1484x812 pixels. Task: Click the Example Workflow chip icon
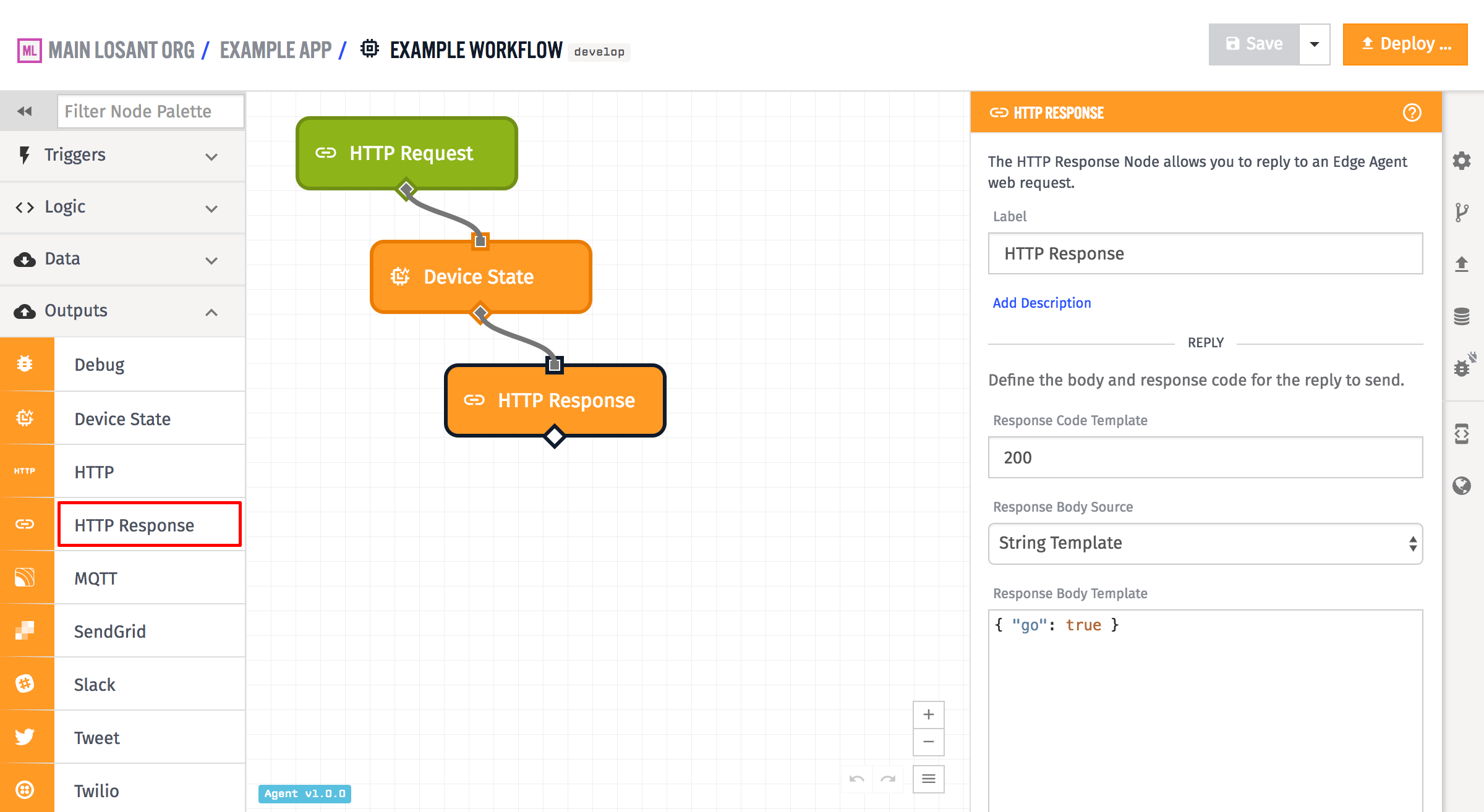370,48
